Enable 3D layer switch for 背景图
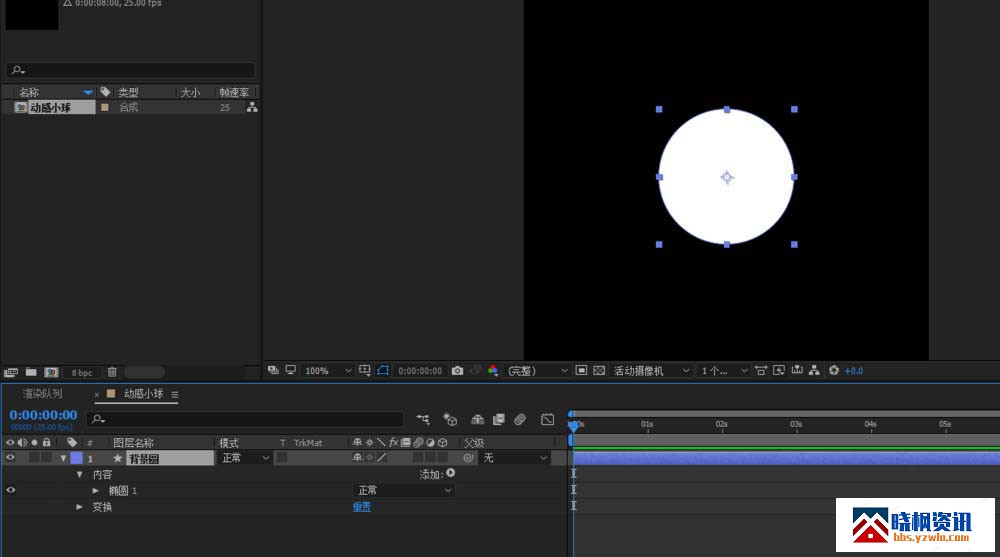The height and width of the screenshot is (557, 1000). 443,457
